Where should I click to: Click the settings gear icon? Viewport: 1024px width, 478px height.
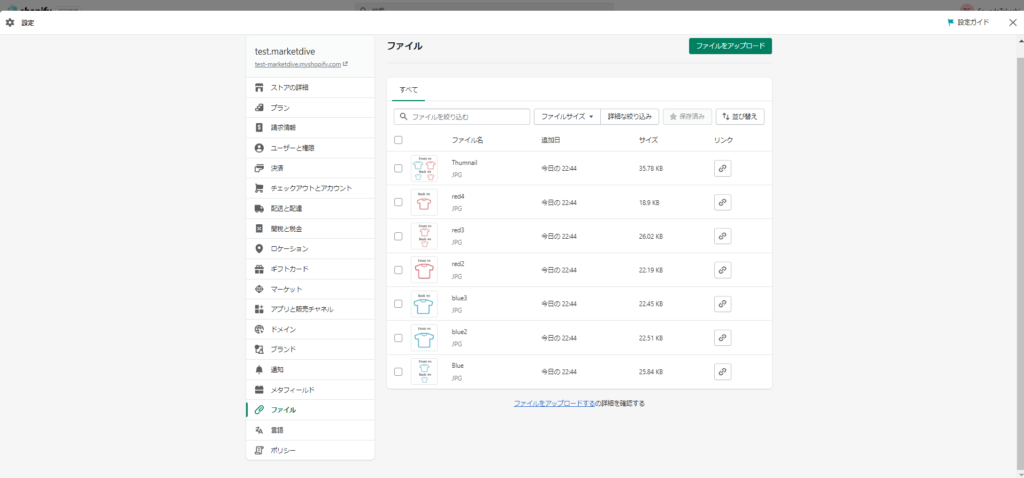[10, 22]
